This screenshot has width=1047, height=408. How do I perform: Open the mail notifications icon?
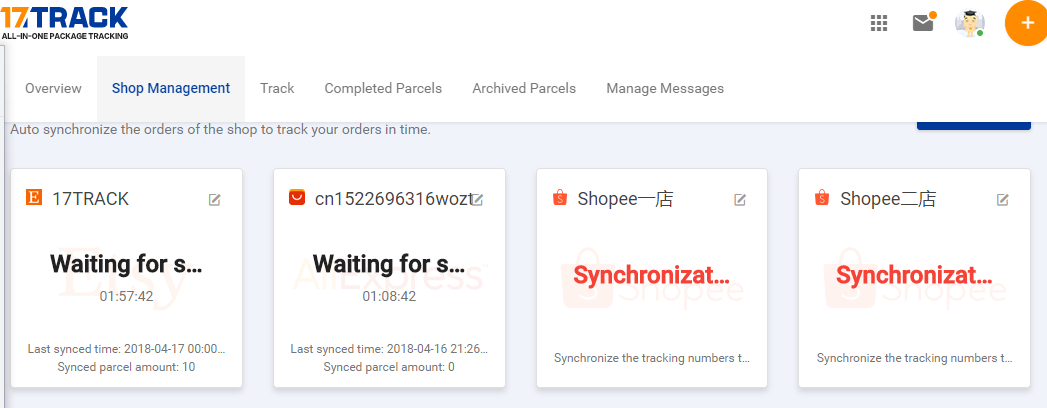pyautogui.click(x=923, y=23)
